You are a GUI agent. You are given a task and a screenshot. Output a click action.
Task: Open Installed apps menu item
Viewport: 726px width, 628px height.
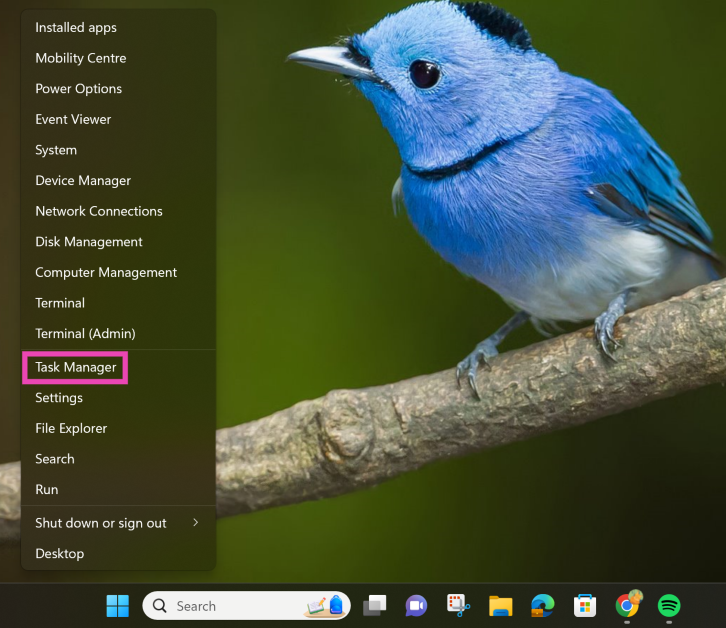76,27
